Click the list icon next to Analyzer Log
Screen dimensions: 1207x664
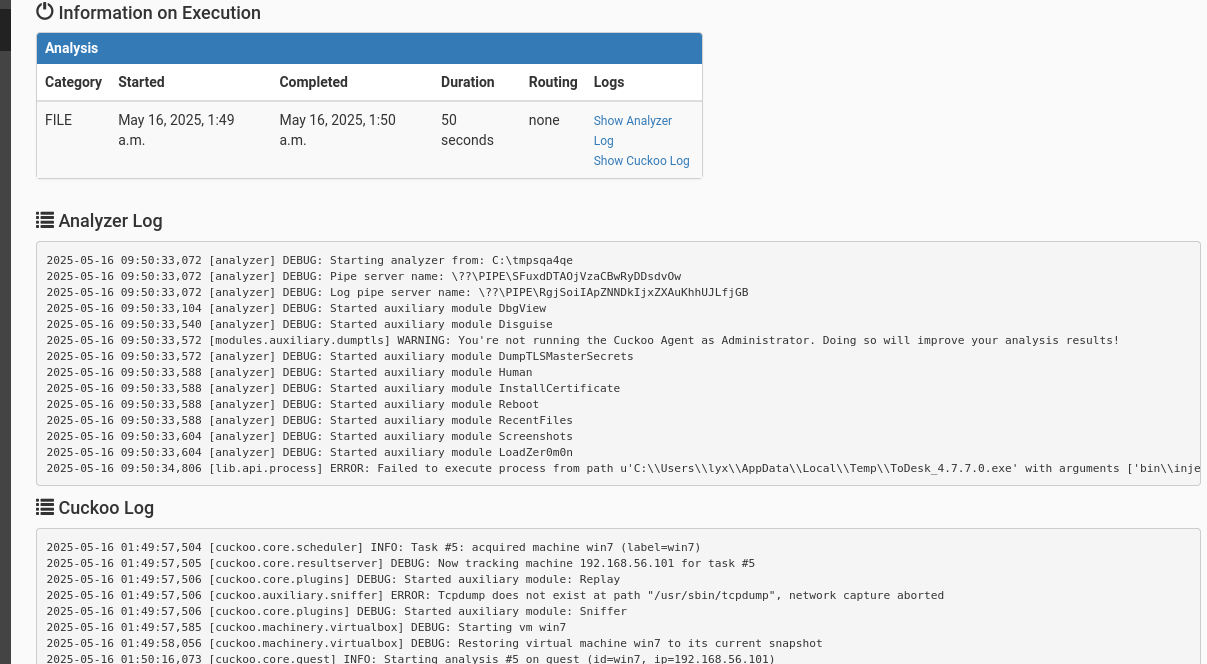click(45, 220)
